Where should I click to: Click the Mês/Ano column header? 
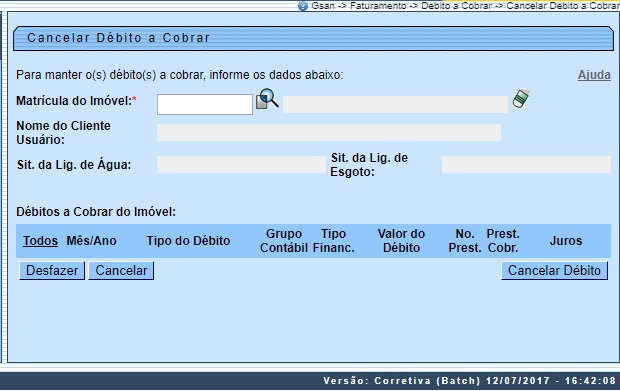pyautogui.click(x=91, y=240)
